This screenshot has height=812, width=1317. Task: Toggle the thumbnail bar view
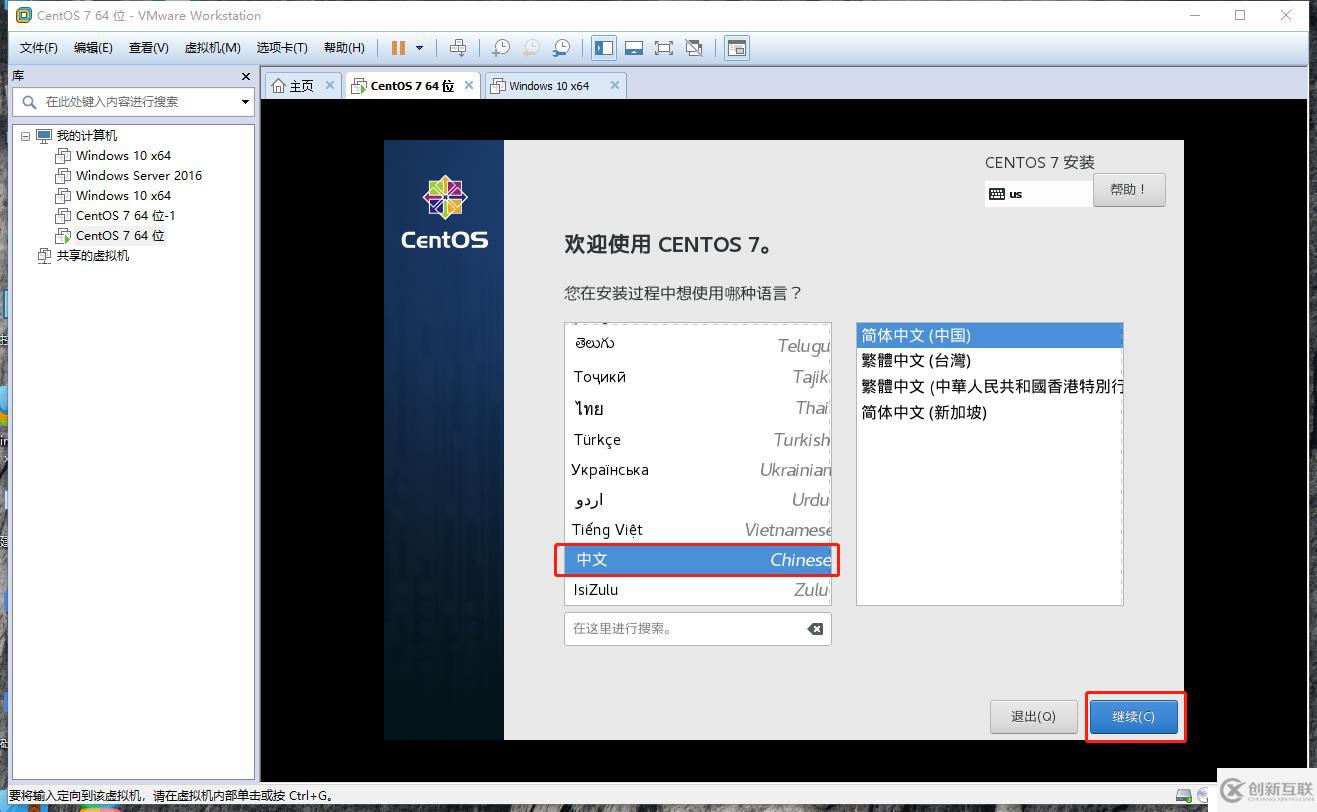(634, 48)
